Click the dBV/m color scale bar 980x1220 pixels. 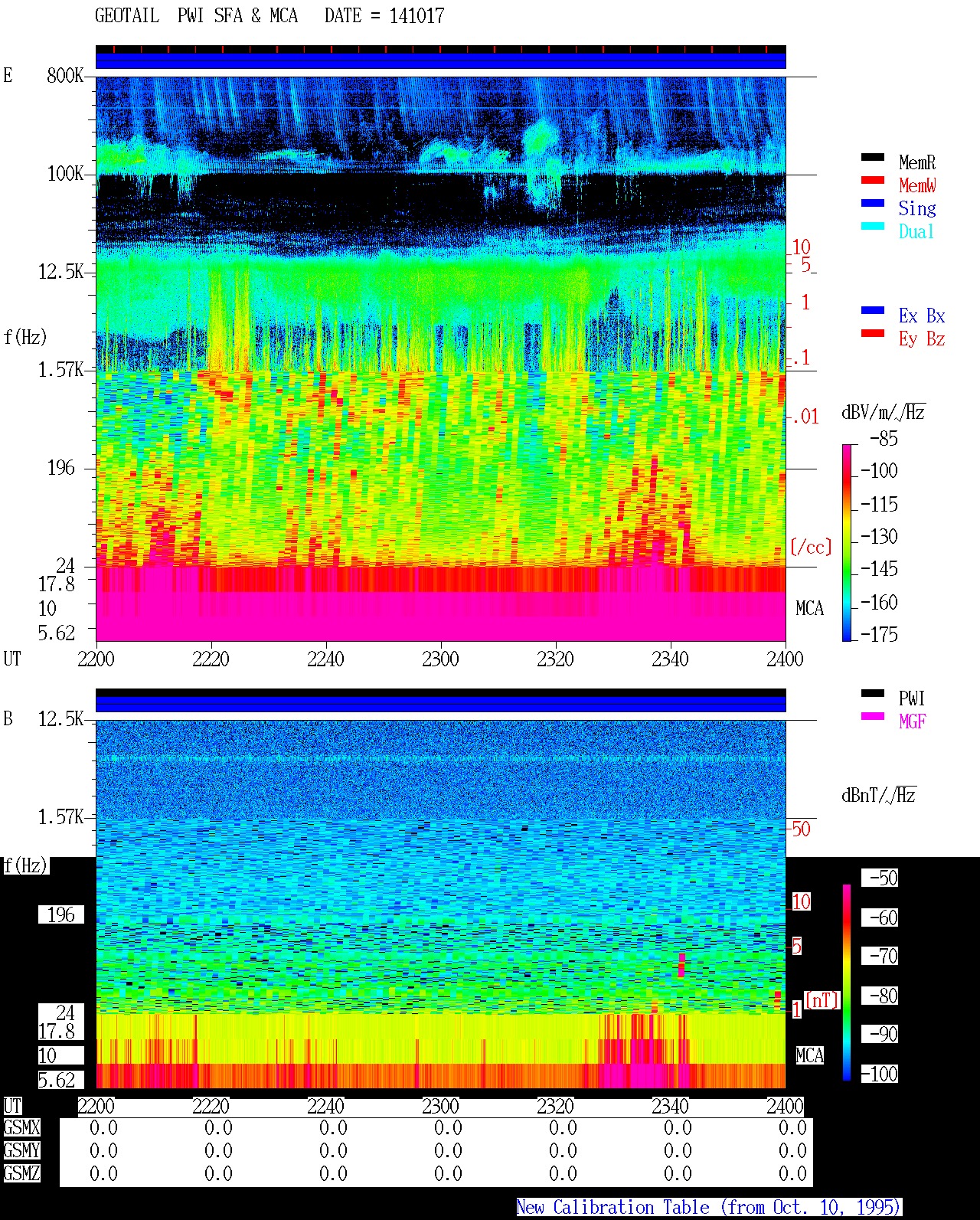click(x=847, y=542)
